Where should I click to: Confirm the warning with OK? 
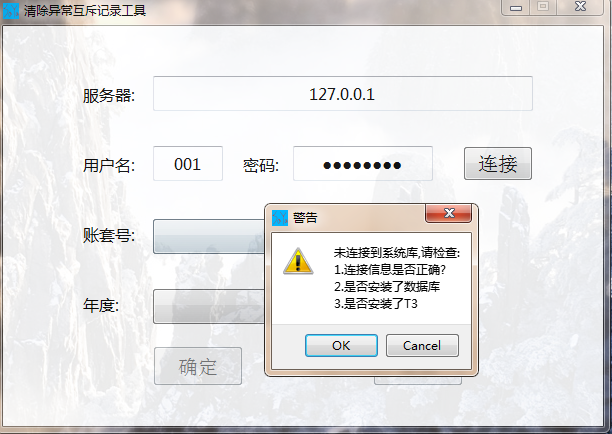point(341,345)
